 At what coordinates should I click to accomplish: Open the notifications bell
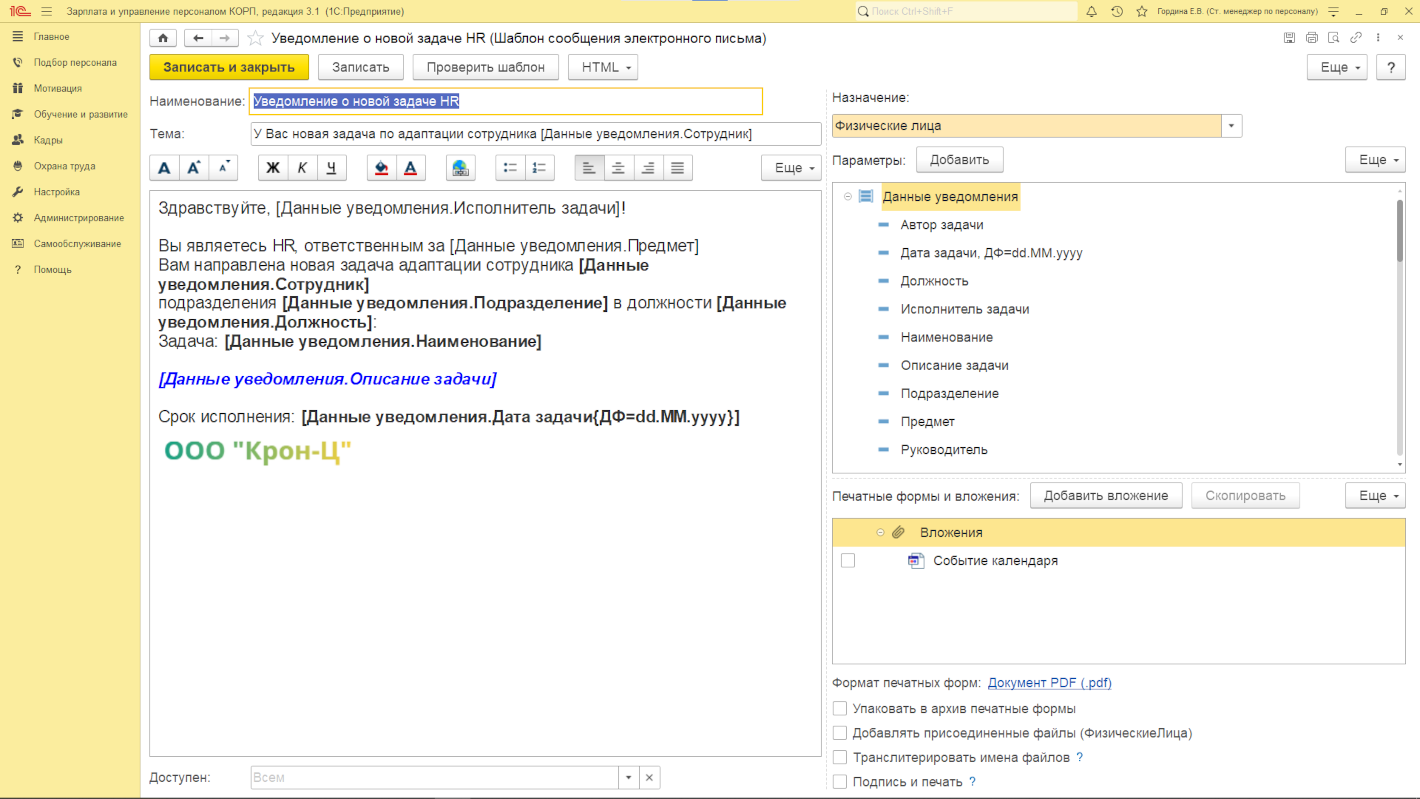[x=1091, y=11]
